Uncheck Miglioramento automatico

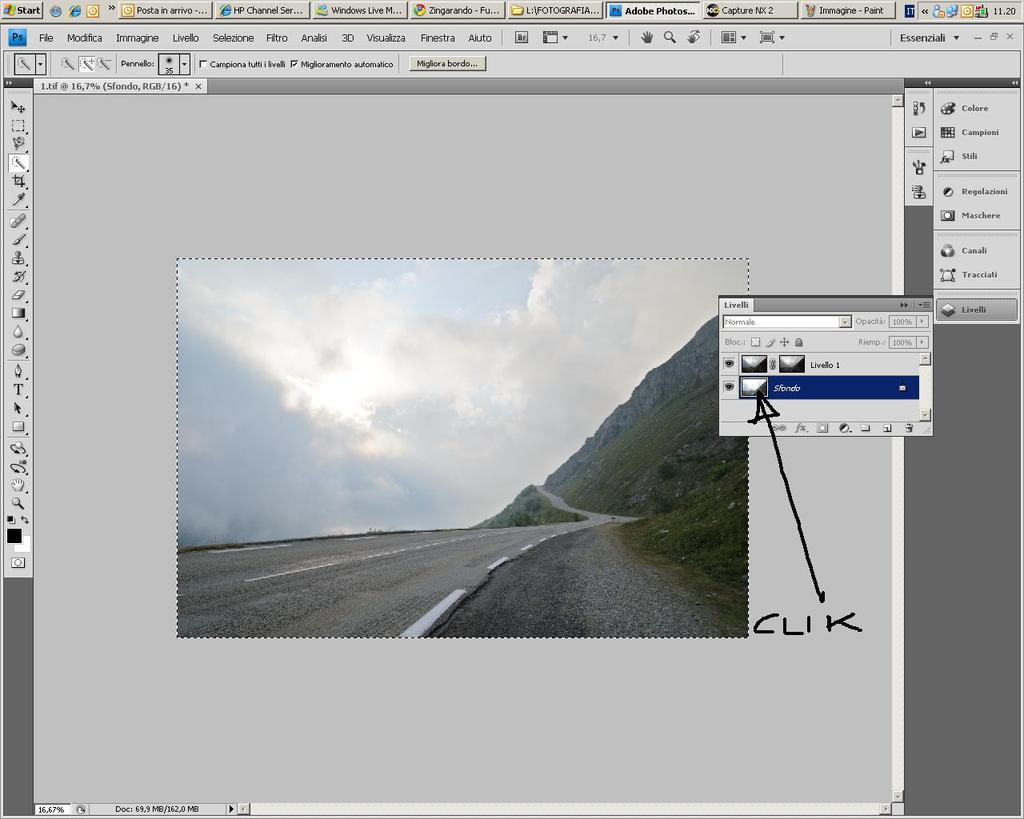pos(294,64)
